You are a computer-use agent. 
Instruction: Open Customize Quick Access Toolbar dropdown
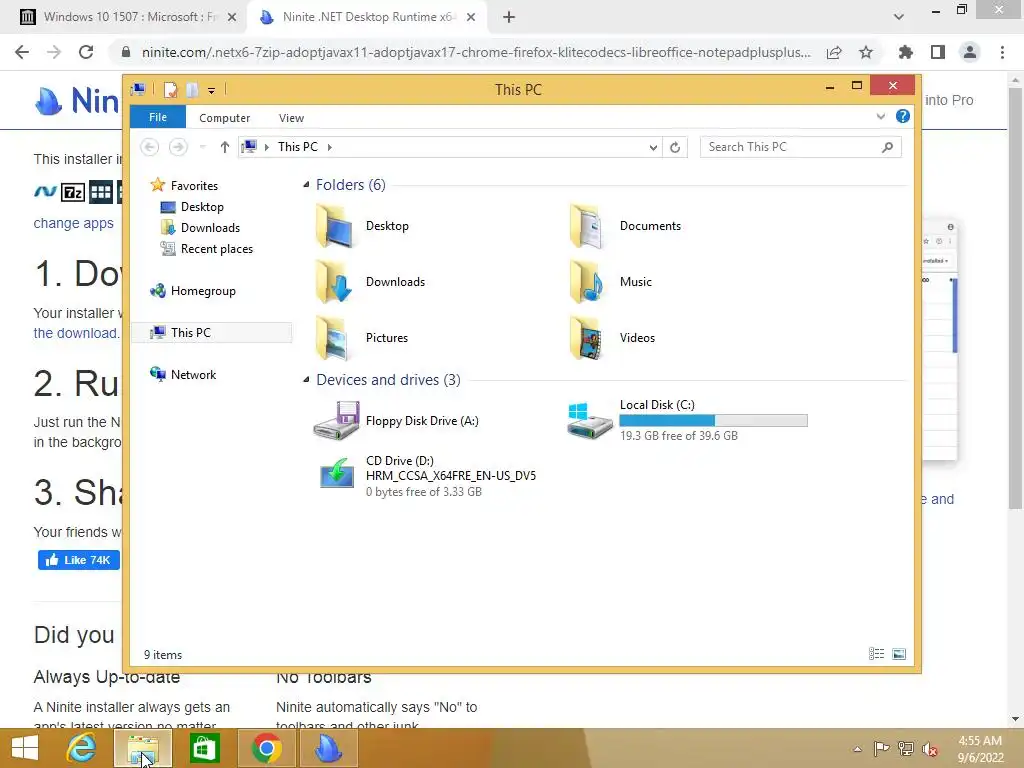click(212, 91)
